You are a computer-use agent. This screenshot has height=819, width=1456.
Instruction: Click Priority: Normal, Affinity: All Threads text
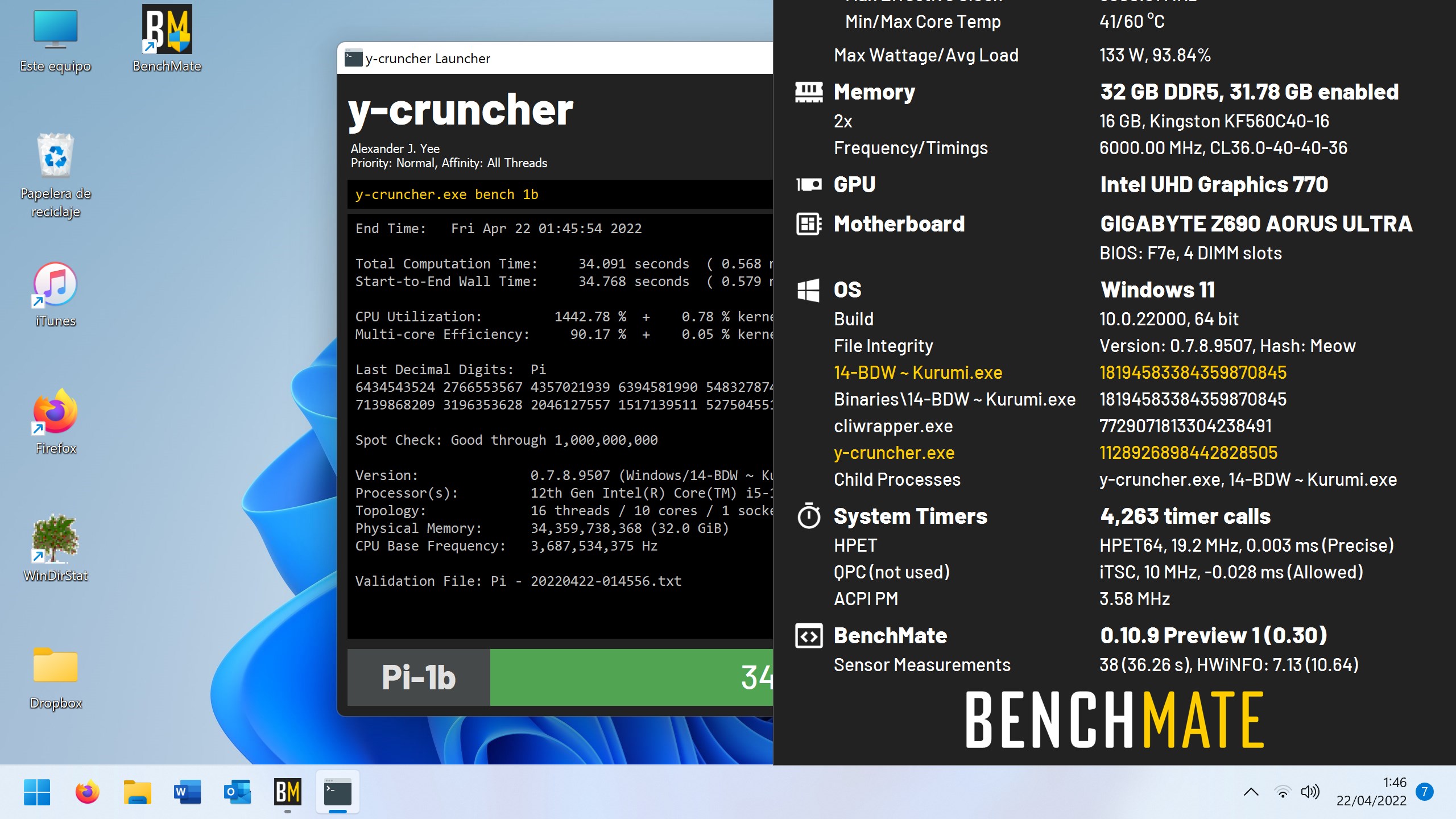pyautogui.click(x=449, y=163)
